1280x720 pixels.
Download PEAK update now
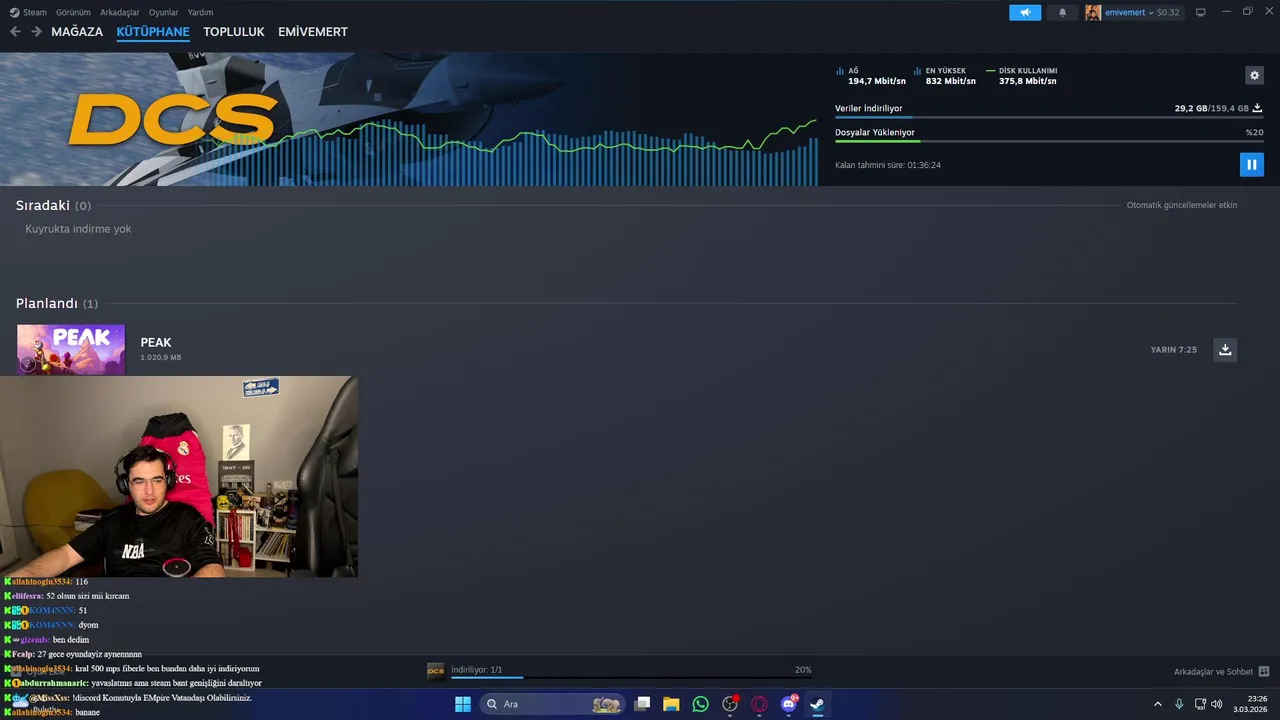[x=1225, y=349]
